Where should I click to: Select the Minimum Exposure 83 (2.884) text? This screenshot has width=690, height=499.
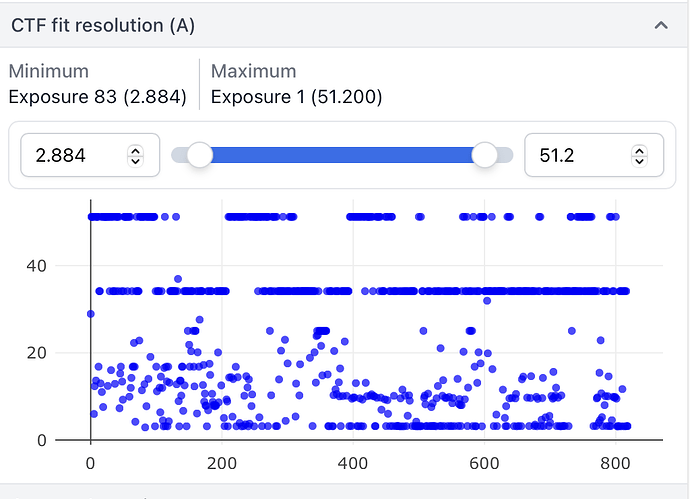(x=96, y=97)
